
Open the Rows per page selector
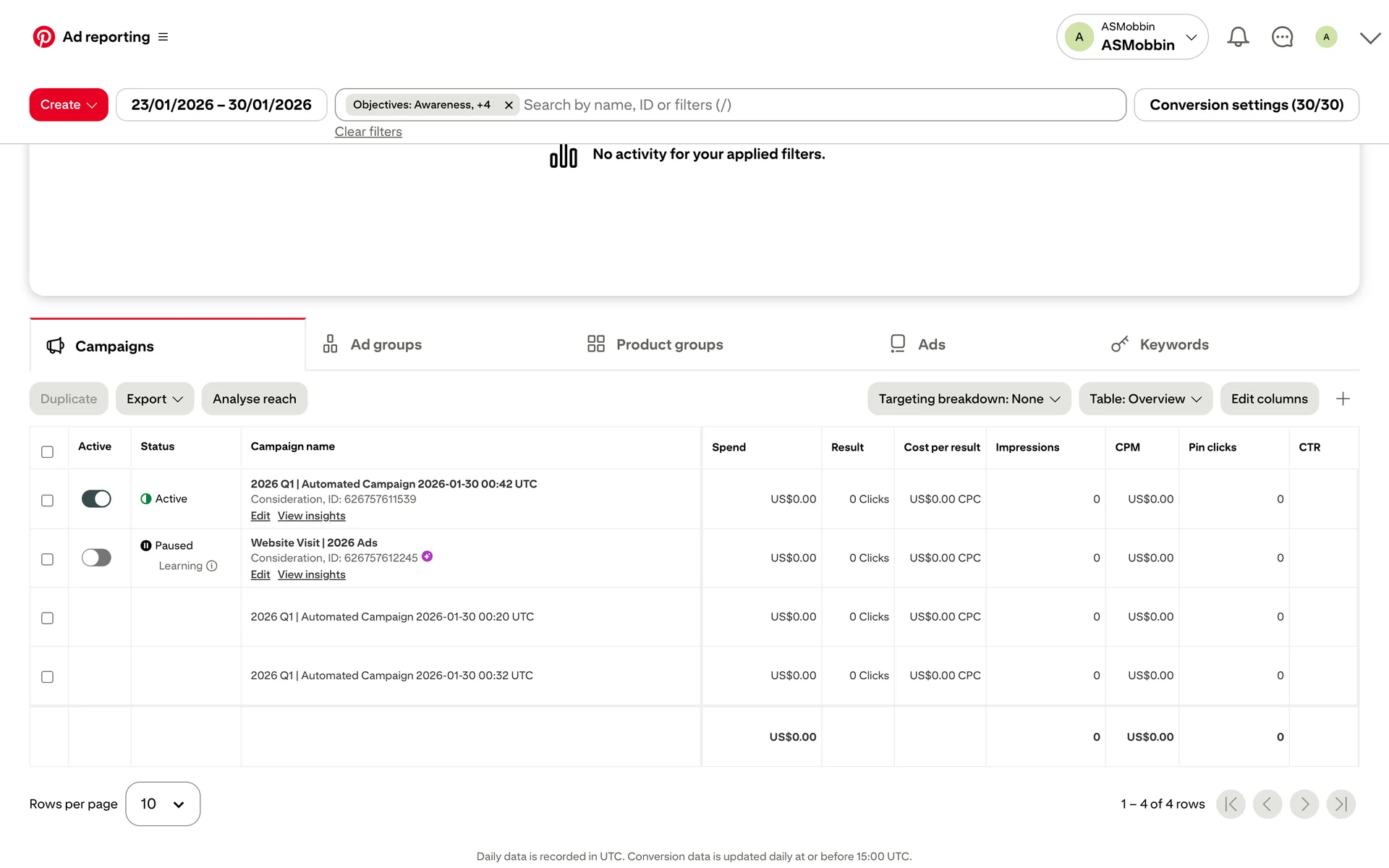click(163, 804)
